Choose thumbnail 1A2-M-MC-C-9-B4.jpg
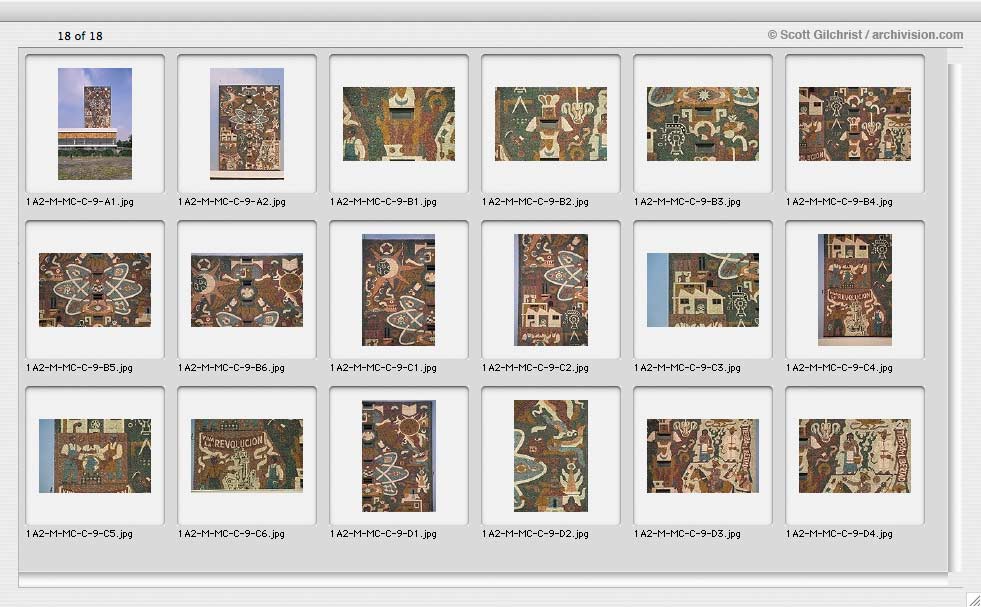The height and width of the screenshot is (607, 981). [855, 124]
